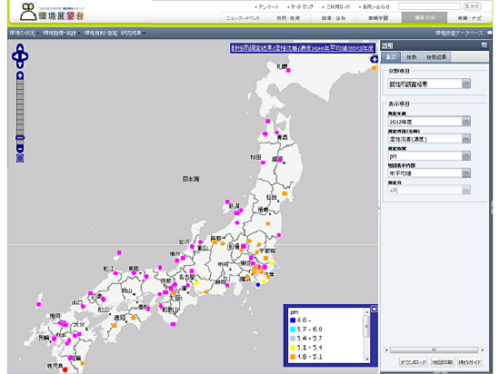The height and width of the screenshot is (374, 500).
Task: Collapse the pH legend with its corner icon
Action: pos(374,309)
